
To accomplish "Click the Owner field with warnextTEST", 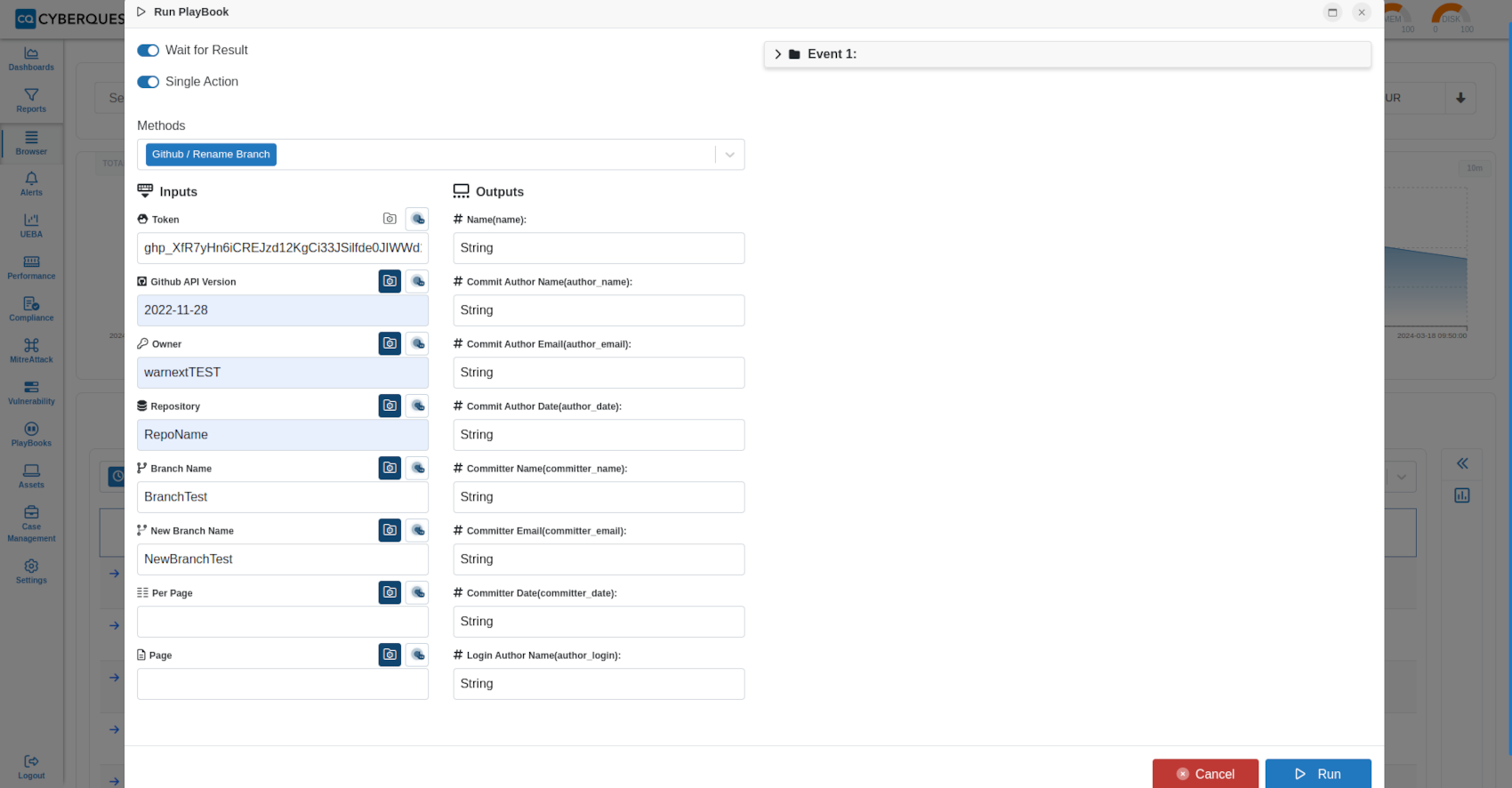I will pyautogui.click(x=283, y=373).
